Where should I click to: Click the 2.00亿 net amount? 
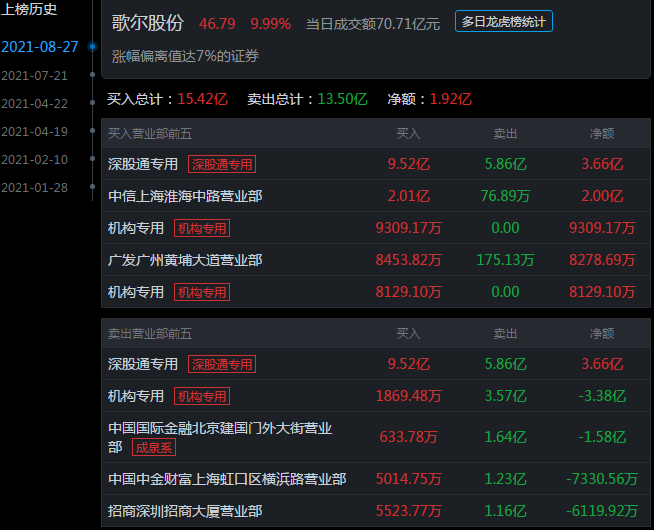(x=602, y=196)
